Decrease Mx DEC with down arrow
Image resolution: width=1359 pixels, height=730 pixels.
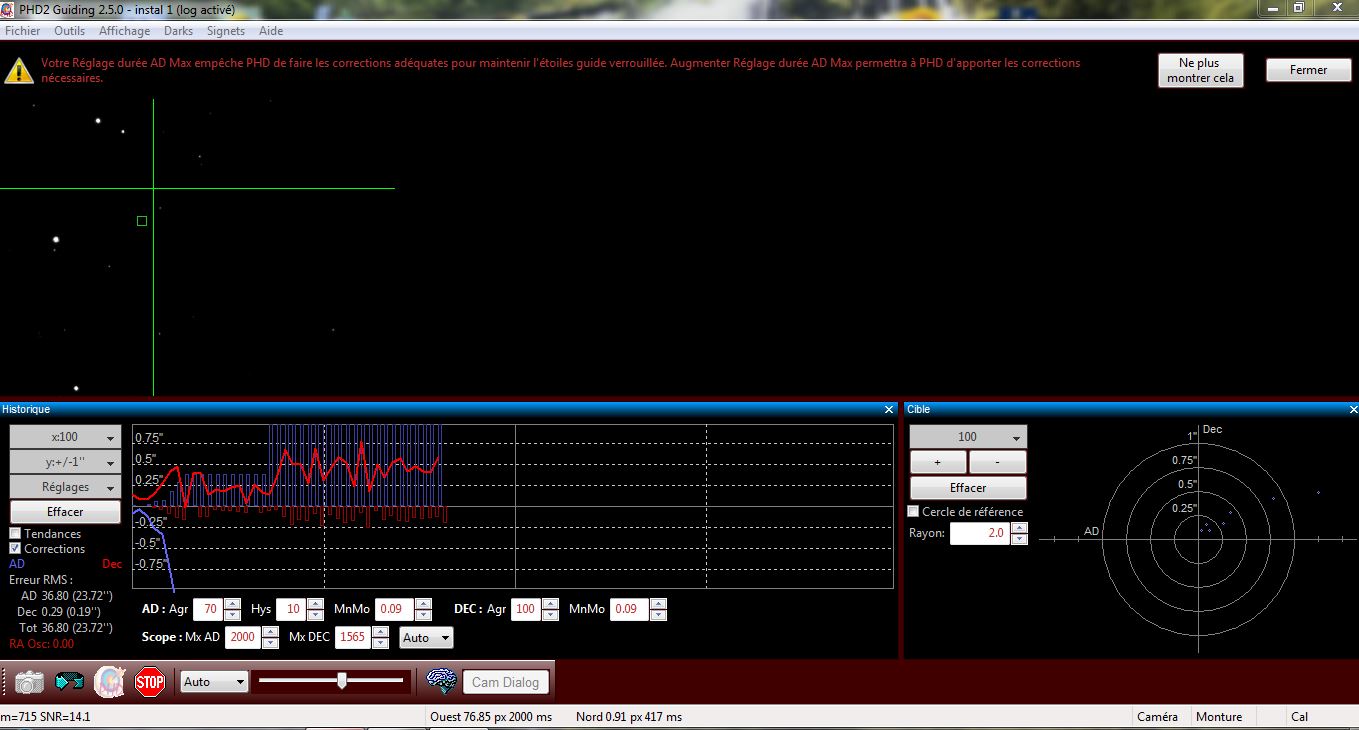coord(380,643)
